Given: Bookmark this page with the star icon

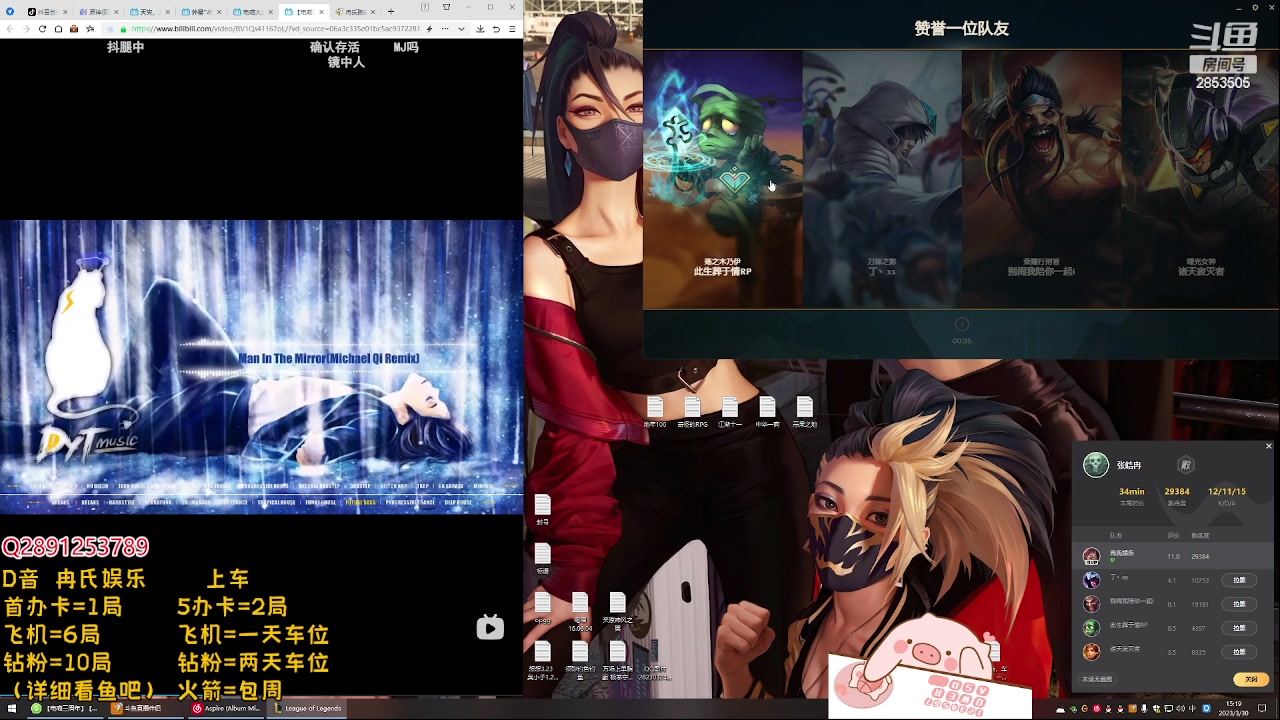Looking at the screenshot, I should coord(90,29).
